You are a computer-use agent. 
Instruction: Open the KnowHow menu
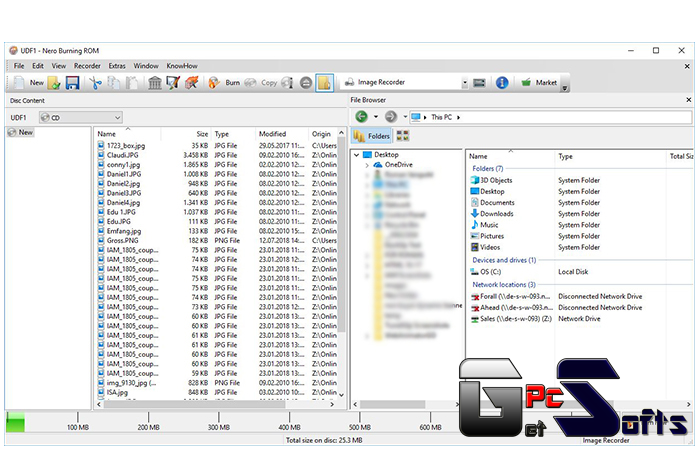pyautogui.click(x=182, y=66)
